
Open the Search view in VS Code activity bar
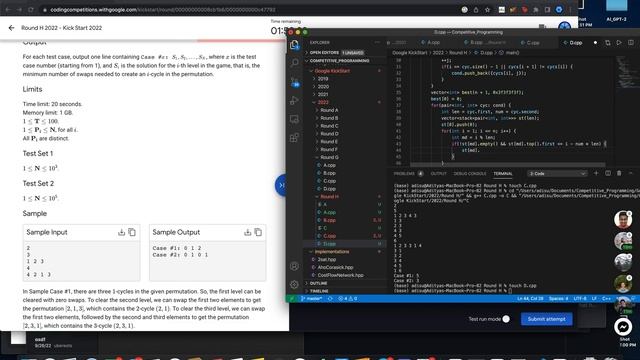(294, 62)
